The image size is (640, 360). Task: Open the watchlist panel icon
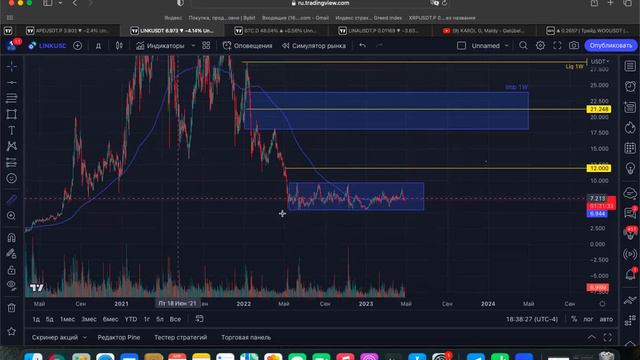[630, 66]
